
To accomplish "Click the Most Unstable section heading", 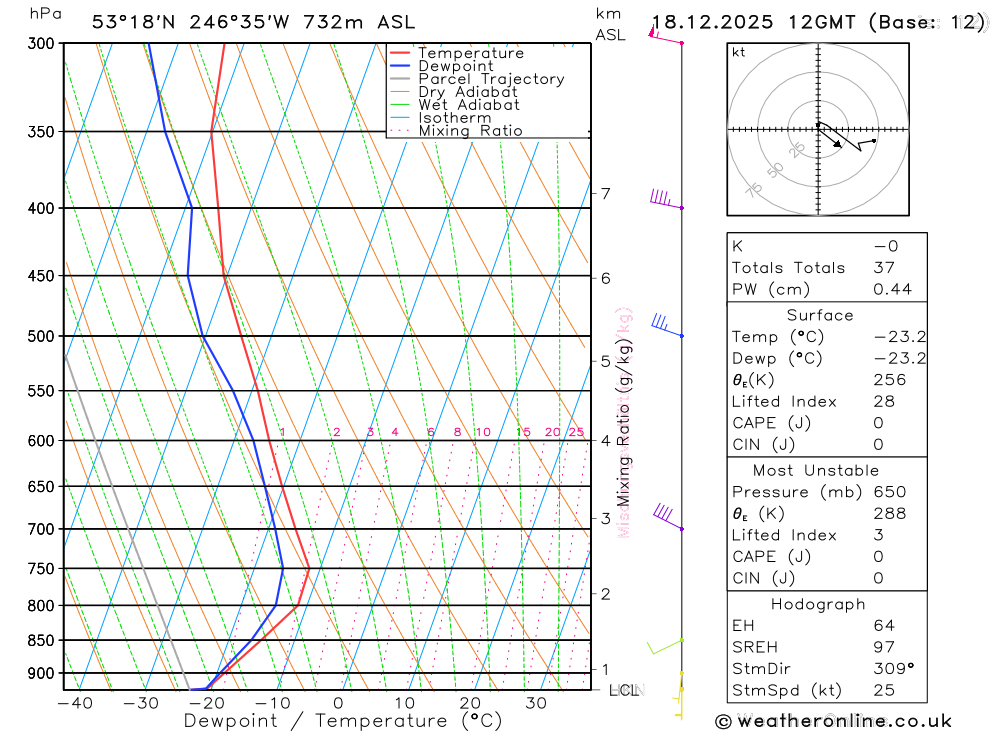I will (816, 470).
